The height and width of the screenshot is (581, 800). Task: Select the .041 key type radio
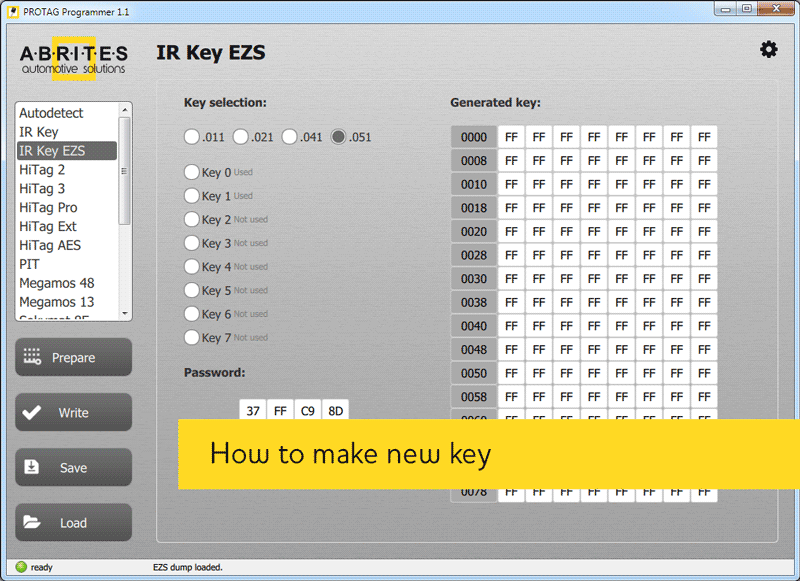(289, 137)
